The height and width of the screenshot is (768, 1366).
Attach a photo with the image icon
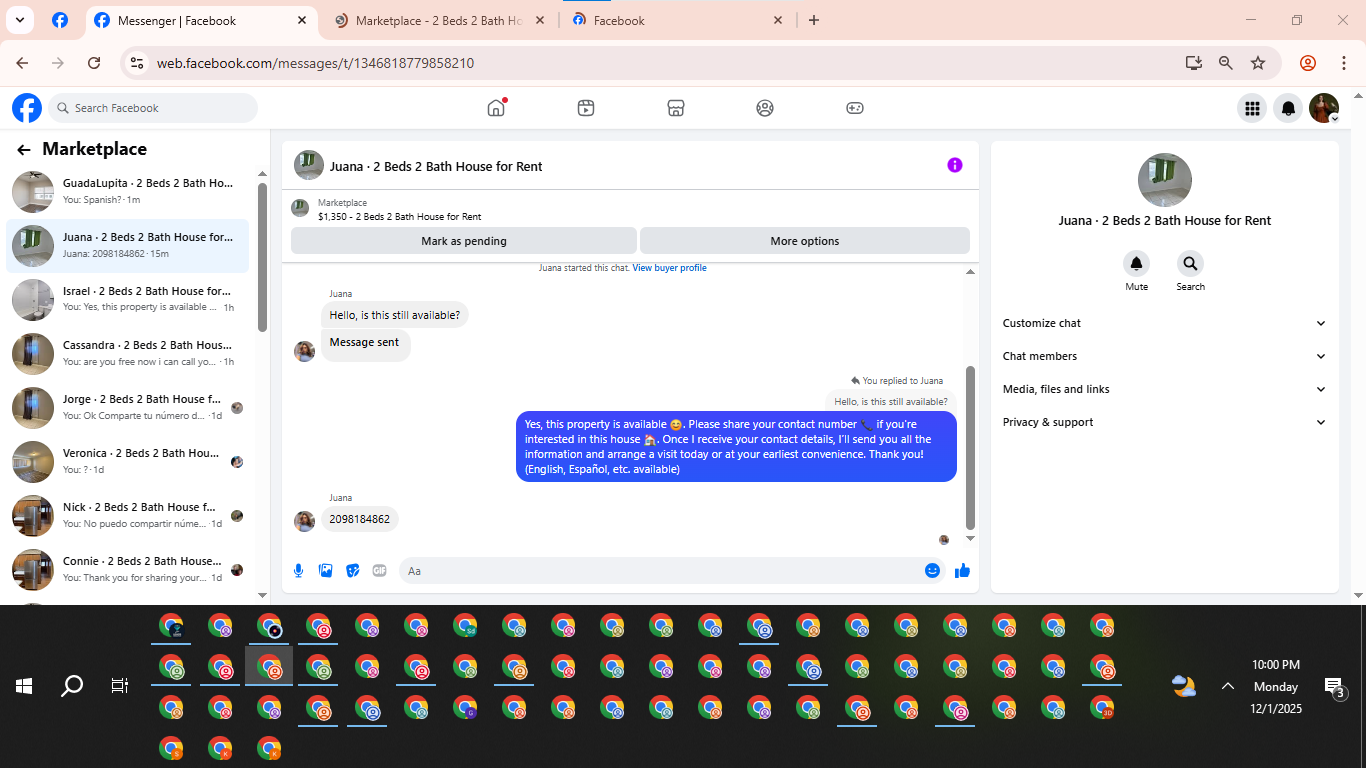(325, 570)
